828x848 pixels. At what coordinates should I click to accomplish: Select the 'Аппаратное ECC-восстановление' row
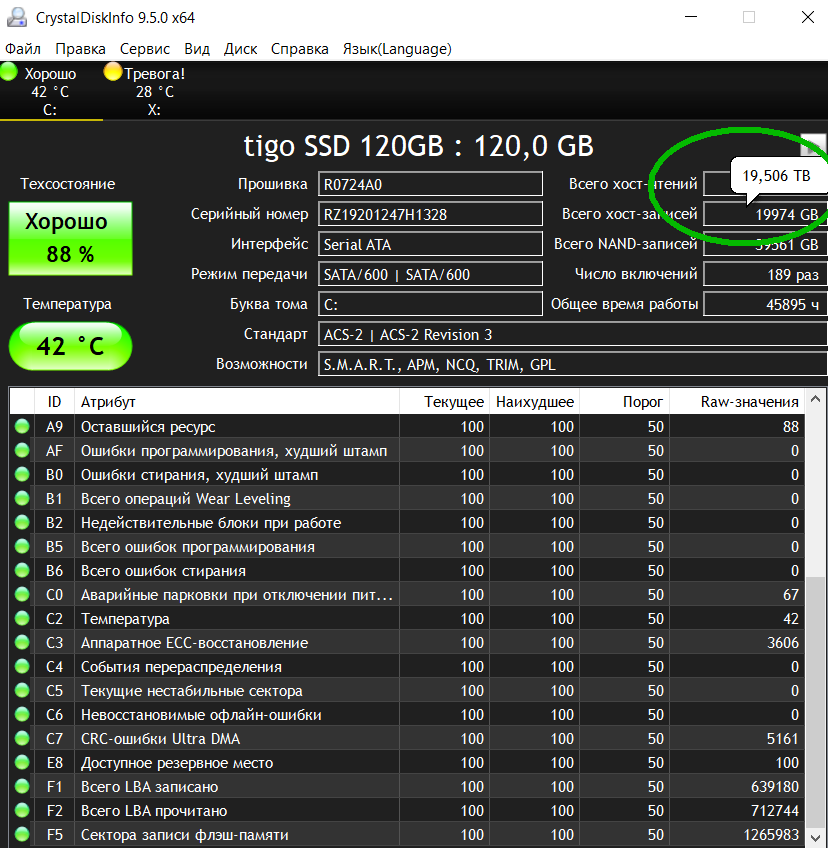[x=407, y=642]
